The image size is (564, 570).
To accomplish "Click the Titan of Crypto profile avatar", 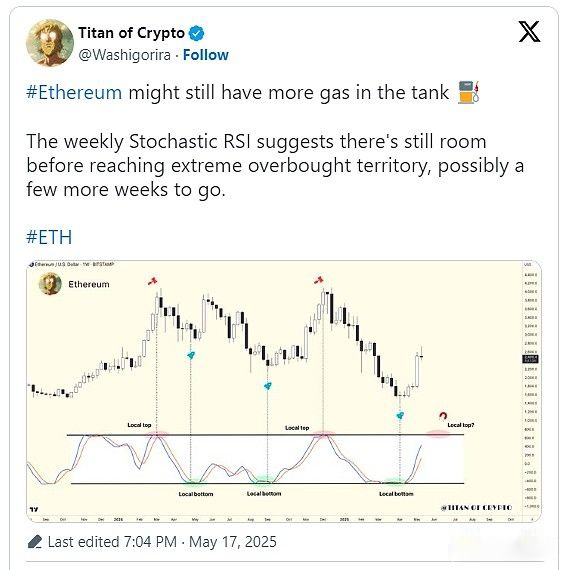I will tap(49, 43).
